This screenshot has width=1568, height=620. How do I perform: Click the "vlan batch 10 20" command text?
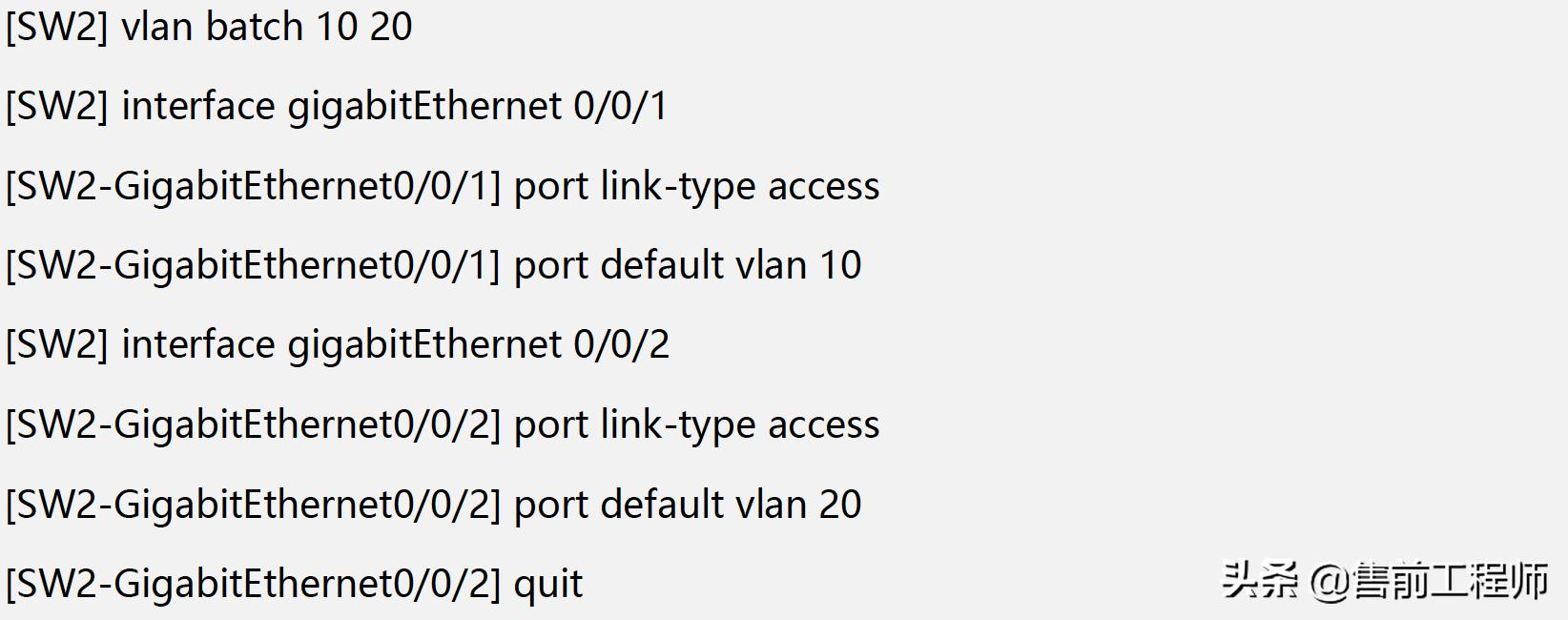pyautogui.click(x=266, y=27)
